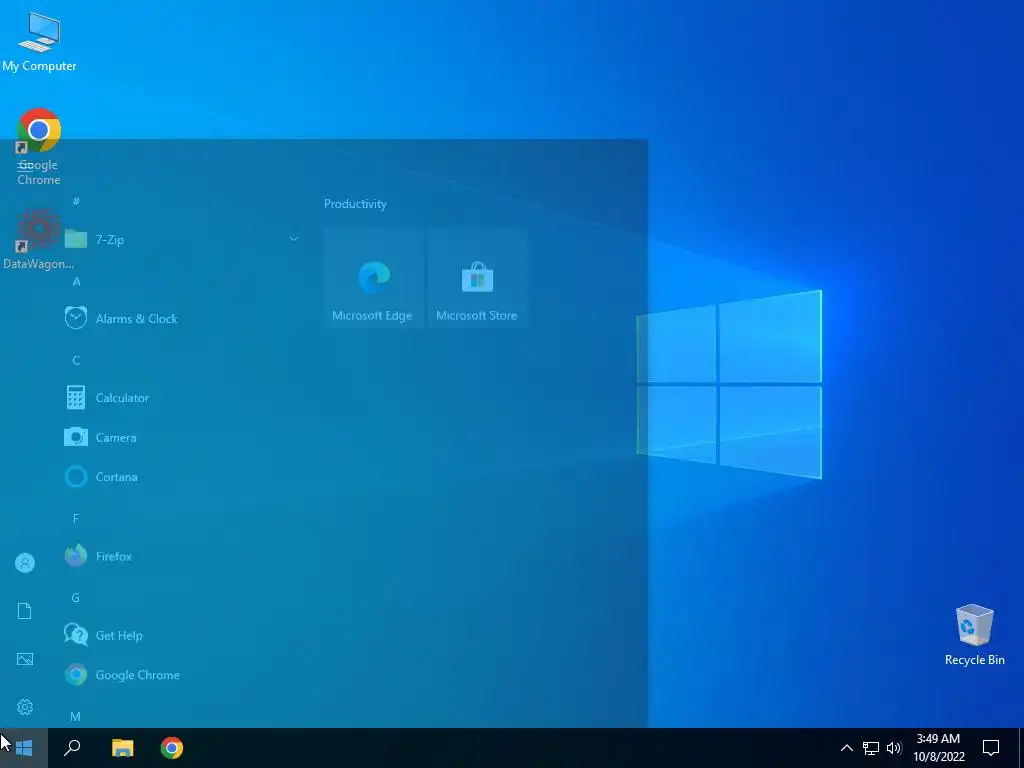The image size is (1024, 768).
Task: Expand the 7-Zip folder chevron
Action: coord(294,239)
